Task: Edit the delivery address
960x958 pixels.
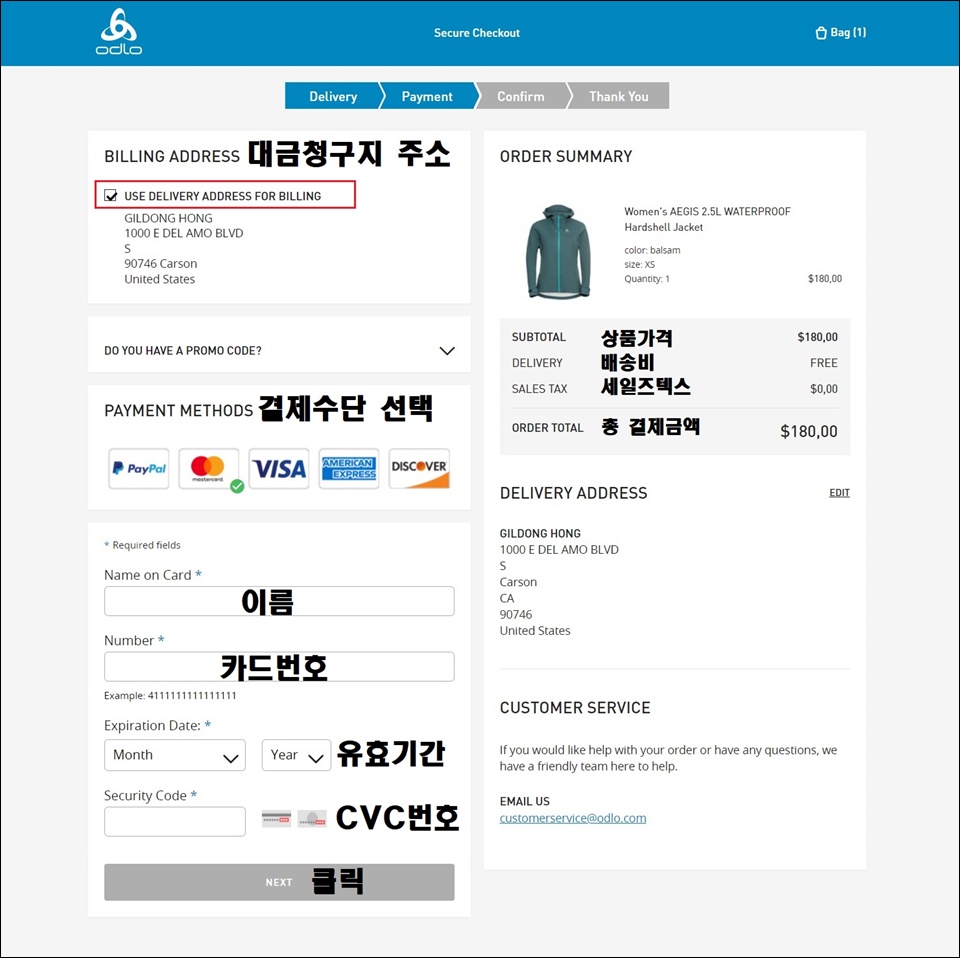Action: [x=839, y=493]
